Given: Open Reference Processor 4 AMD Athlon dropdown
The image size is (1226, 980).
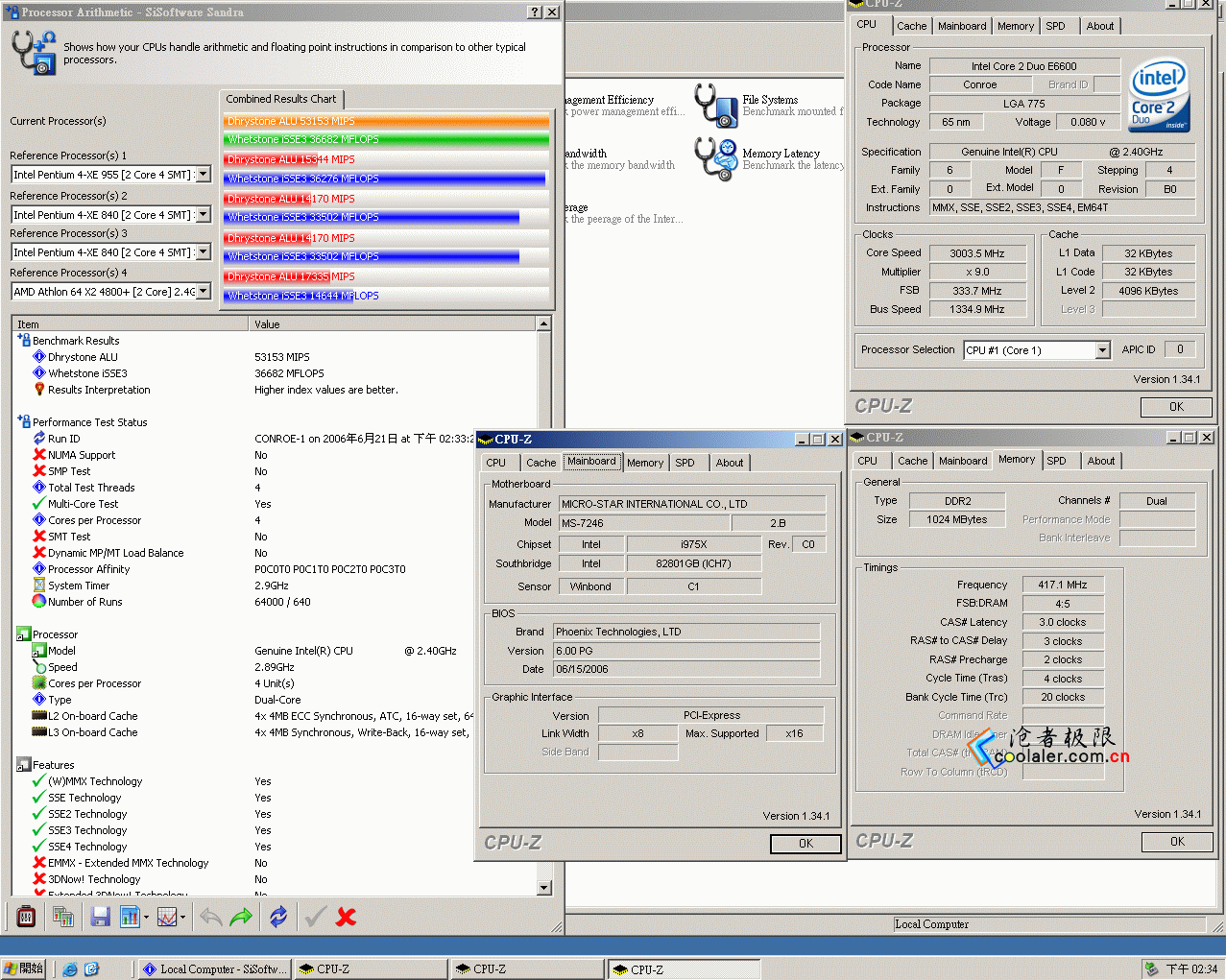Looking at the screenshot, I should (204, 292).
